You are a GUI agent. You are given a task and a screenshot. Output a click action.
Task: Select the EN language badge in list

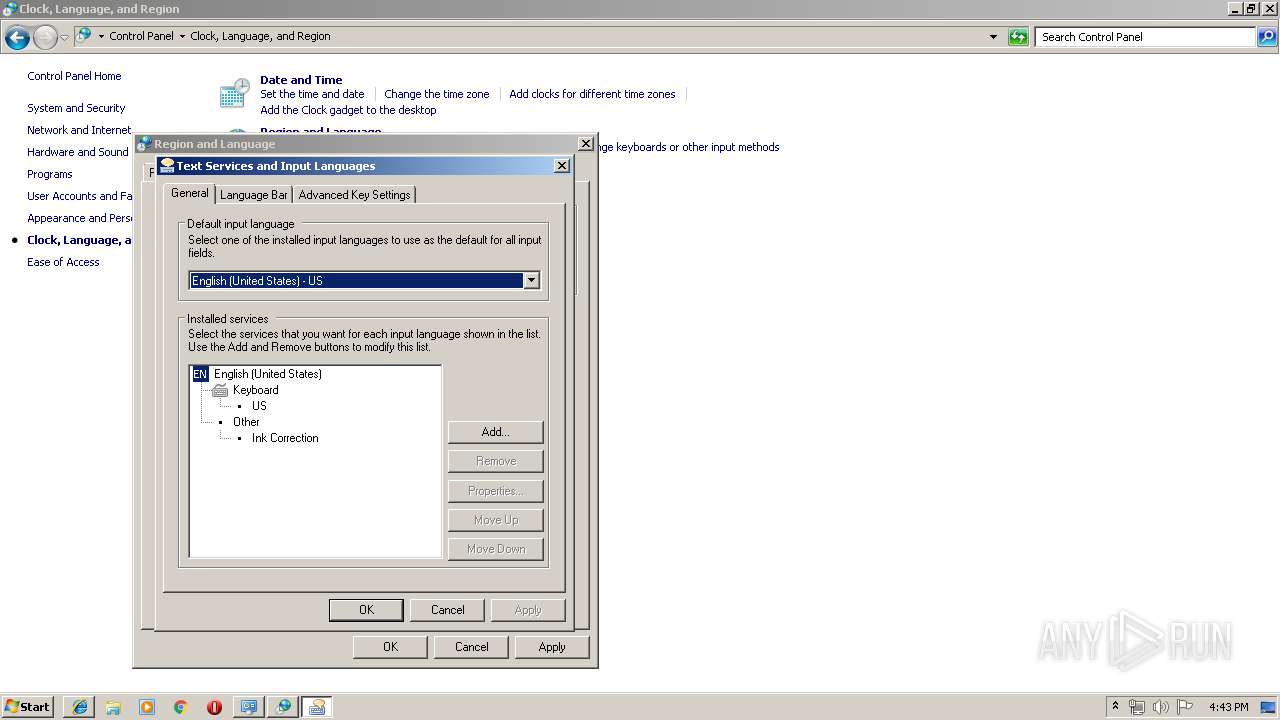pos(200,374)
